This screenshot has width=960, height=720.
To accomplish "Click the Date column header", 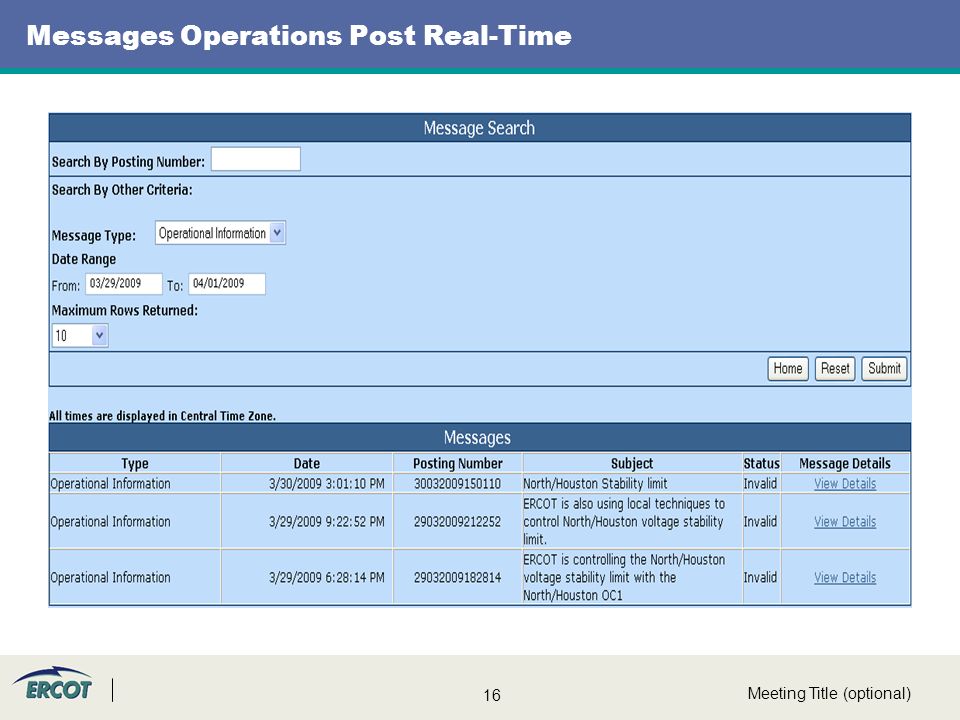I will [307, 463].
